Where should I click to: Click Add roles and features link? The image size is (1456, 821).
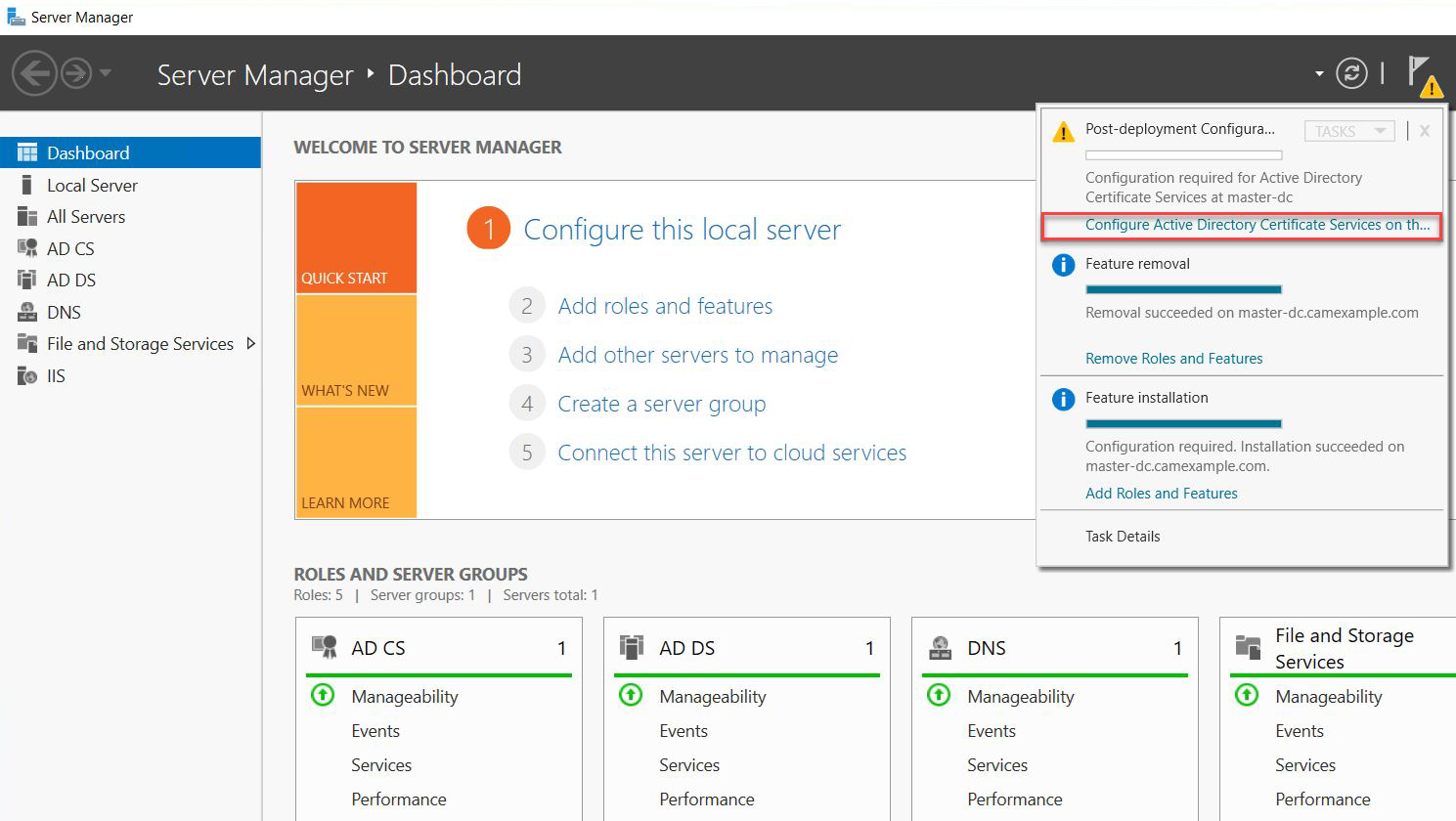[665, 306]
